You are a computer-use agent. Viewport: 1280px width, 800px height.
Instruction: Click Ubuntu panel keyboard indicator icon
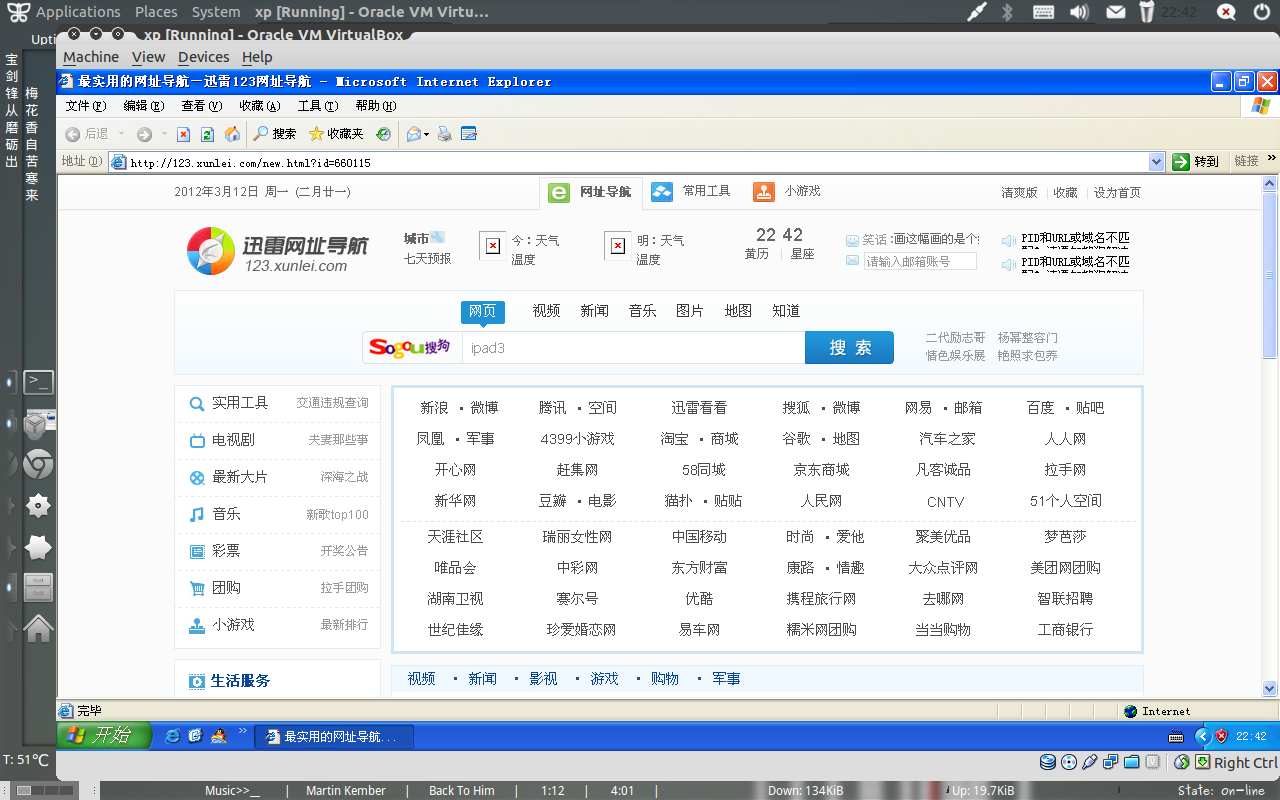point(1043,12)
